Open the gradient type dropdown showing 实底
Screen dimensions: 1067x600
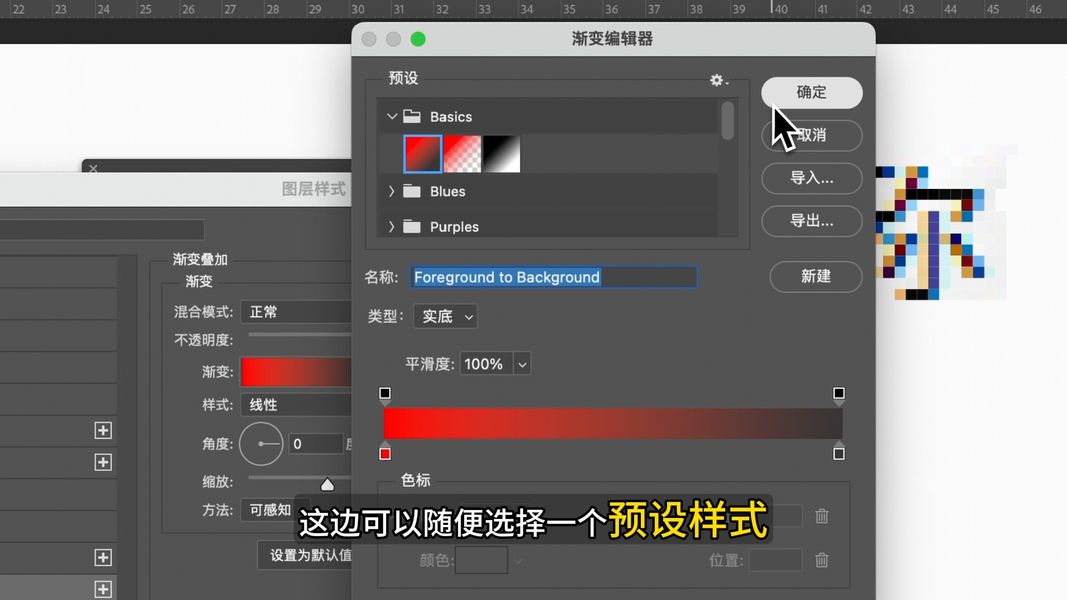(445, 316)
